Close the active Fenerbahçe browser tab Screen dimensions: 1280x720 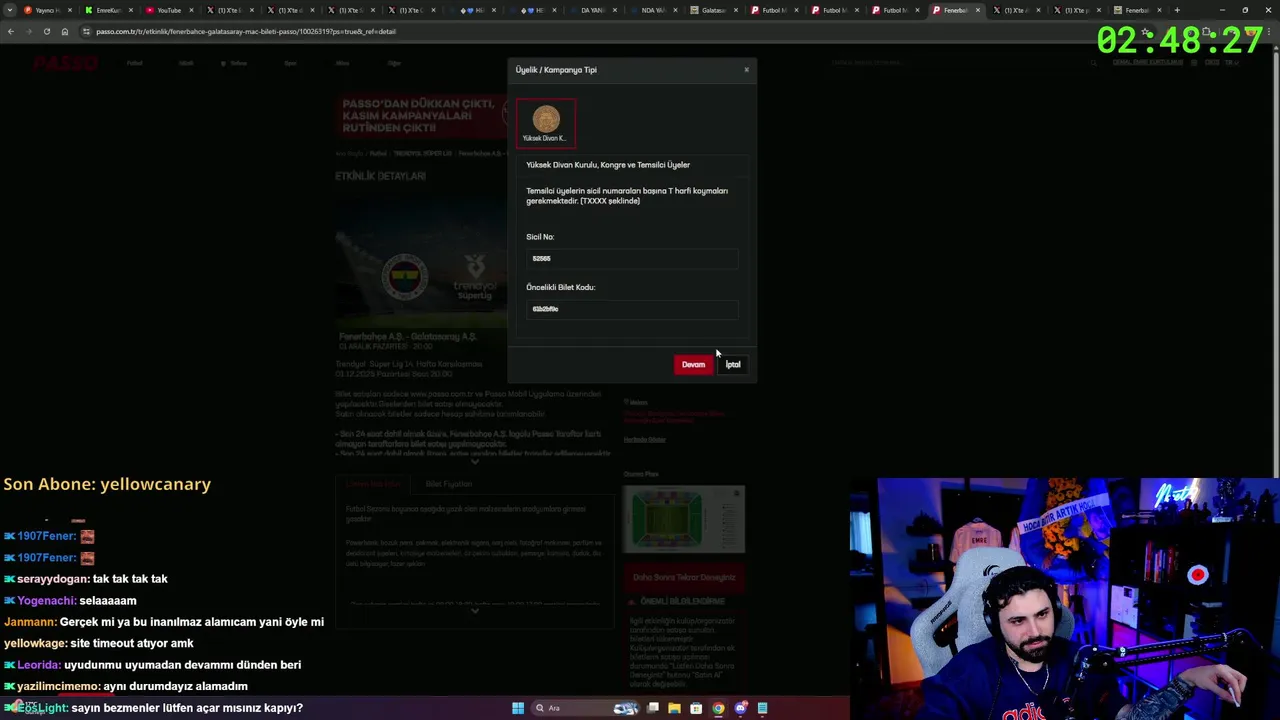point(978,10)
